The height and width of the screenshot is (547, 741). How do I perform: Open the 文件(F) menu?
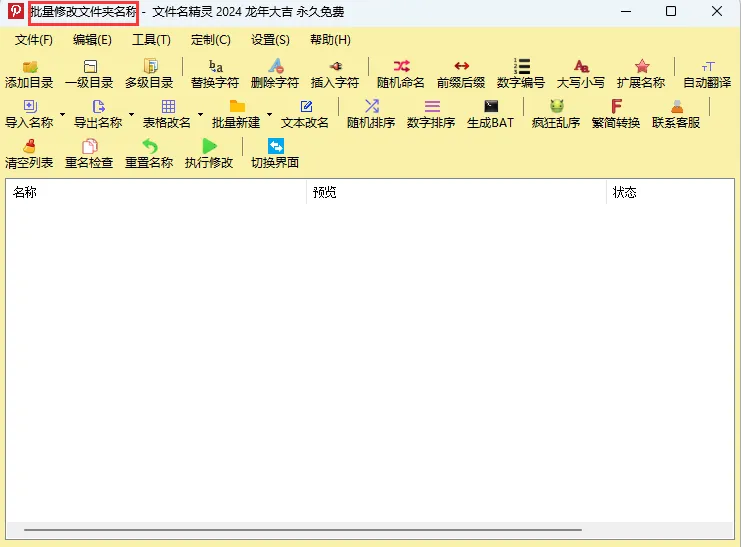click(34, 40)
